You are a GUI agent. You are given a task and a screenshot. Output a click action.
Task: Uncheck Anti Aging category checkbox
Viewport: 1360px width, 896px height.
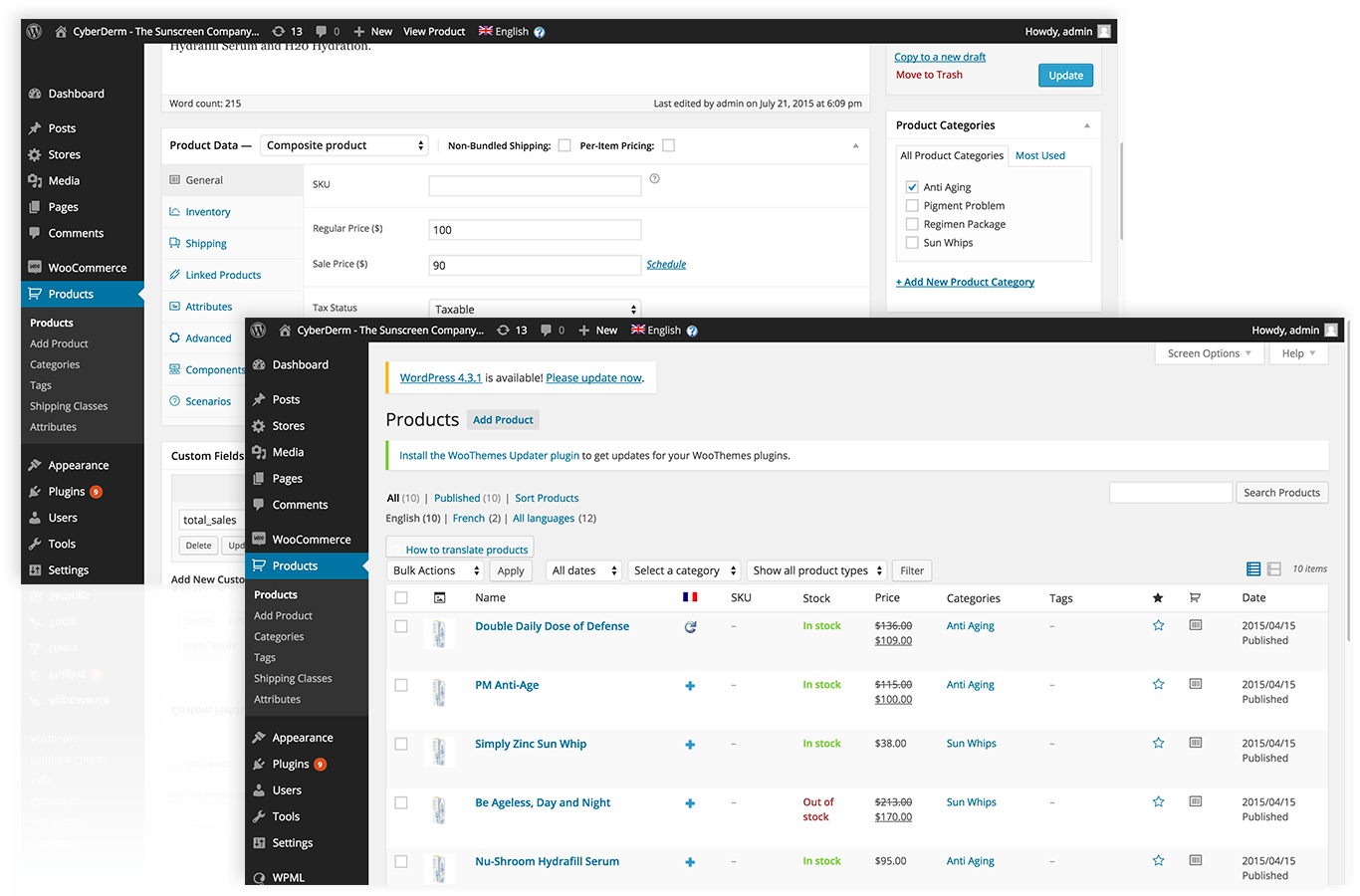coord(912,187)
